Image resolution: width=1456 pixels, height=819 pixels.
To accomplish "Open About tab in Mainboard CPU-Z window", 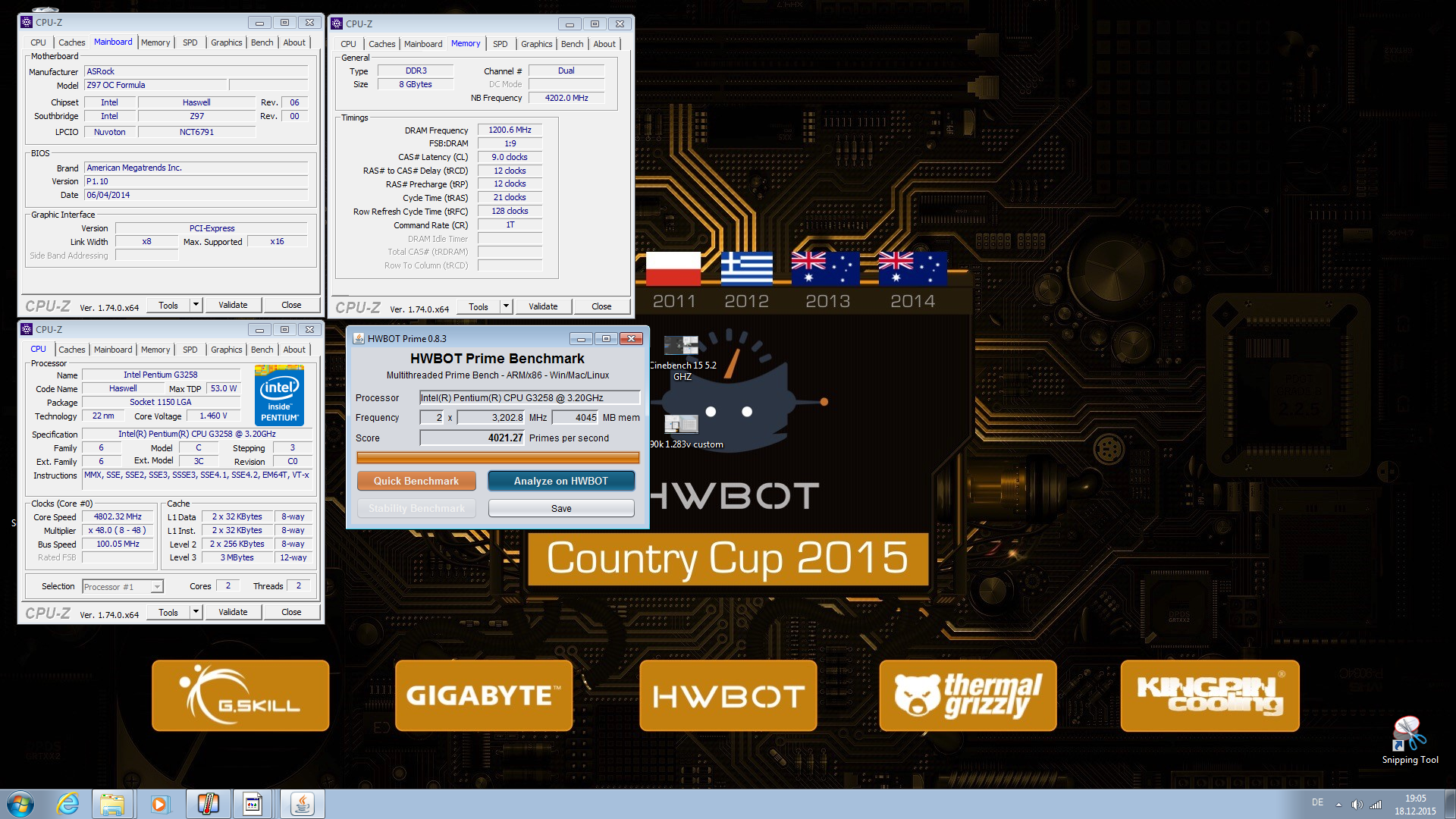I will tap(294, 42).
